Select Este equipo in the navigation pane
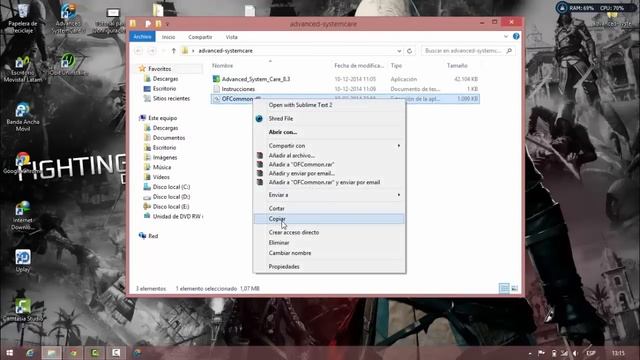The width and height of the screenshot is (640, 360). (x=162, y=118)
